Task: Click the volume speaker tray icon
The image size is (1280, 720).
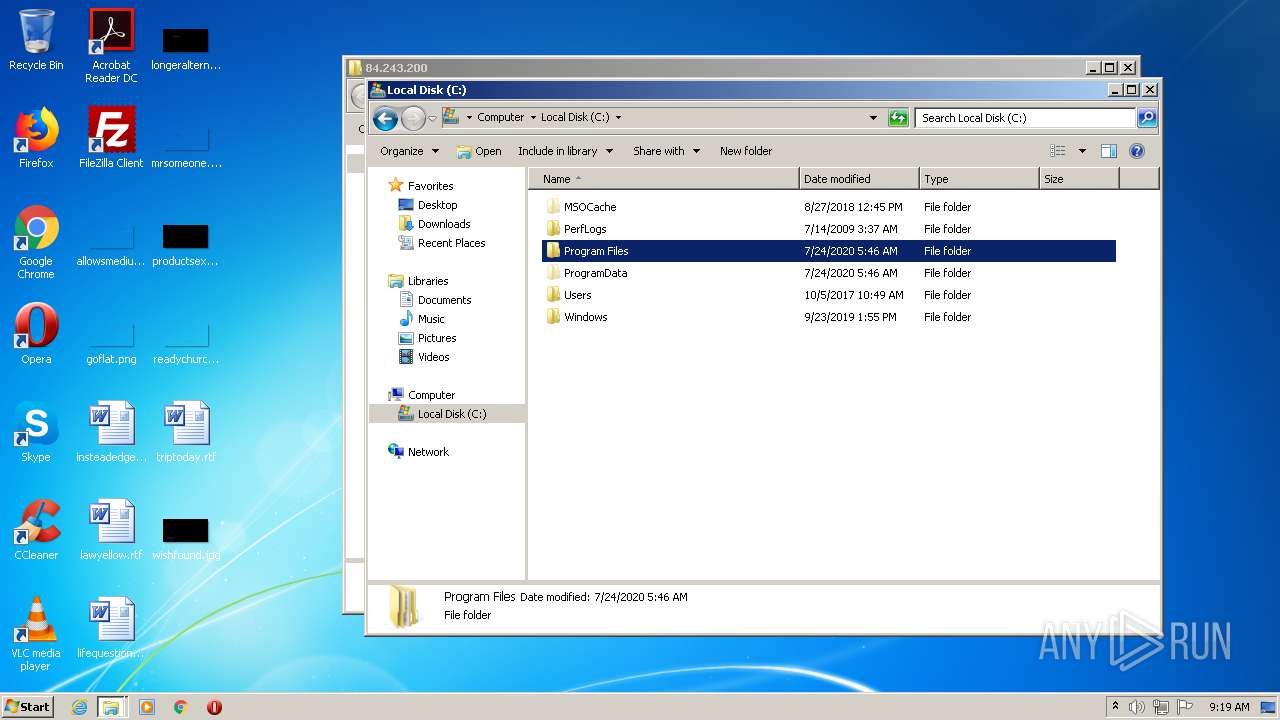Action: [1136, 707]
